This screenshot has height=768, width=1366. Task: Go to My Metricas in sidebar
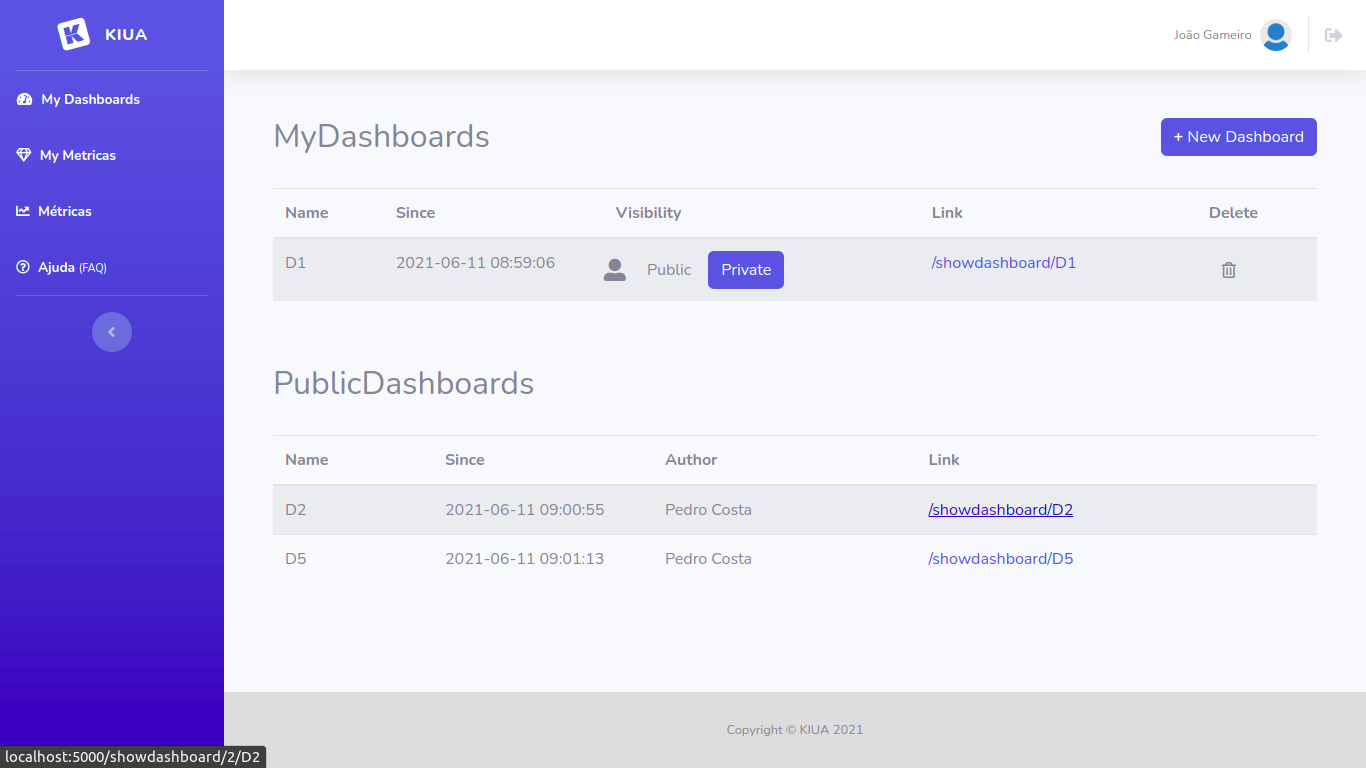tap(78, 155)
